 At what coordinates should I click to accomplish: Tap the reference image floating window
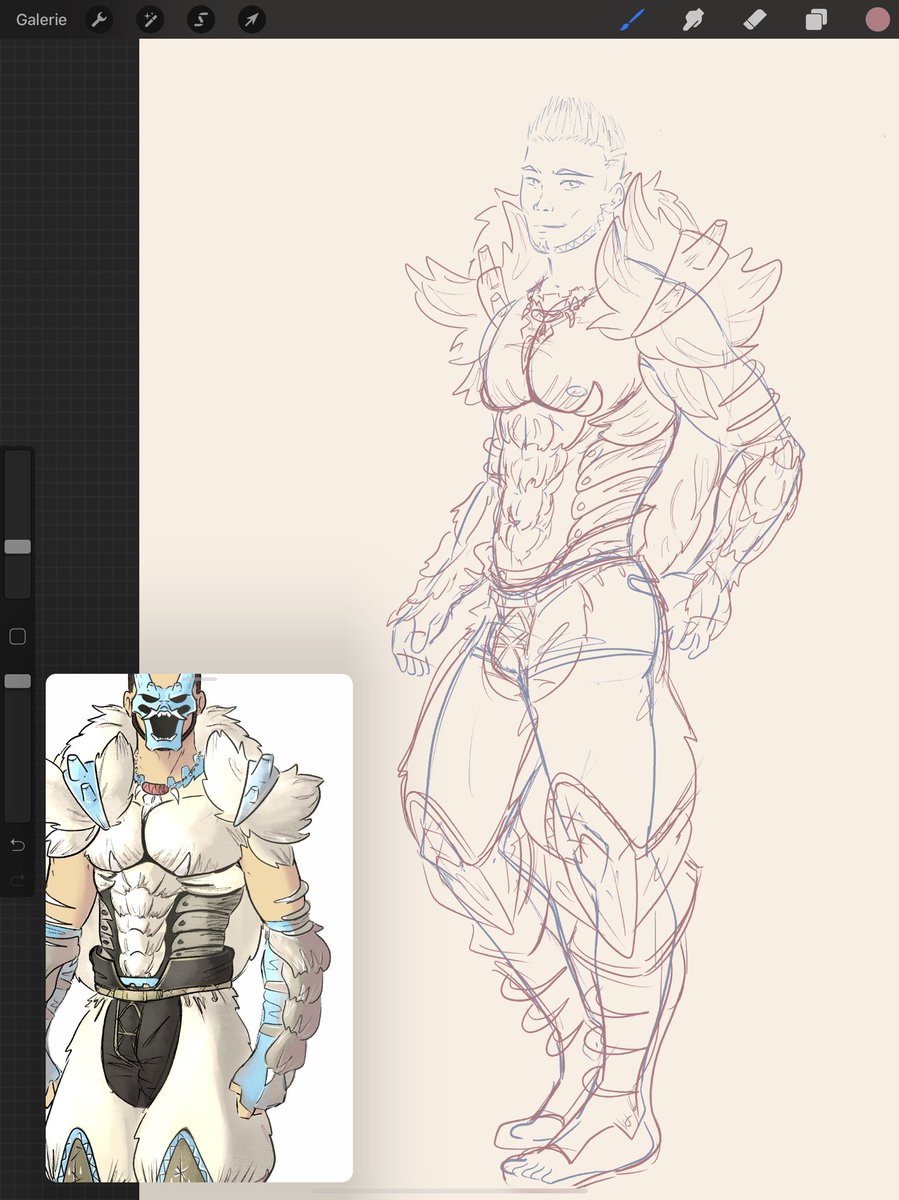pos(199,928)
